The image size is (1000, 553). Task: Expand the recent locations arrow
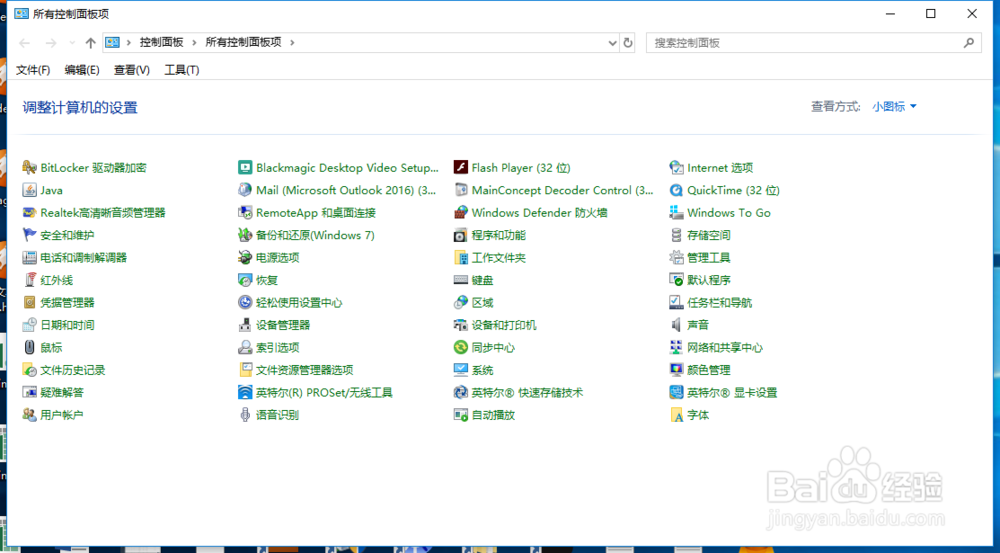pyautogui.click(x=72, y=43)
